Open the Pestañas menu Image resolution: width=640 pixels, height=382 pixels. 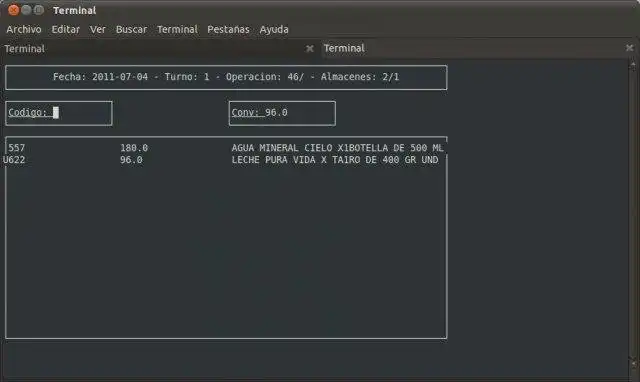(x=228, y=29)
